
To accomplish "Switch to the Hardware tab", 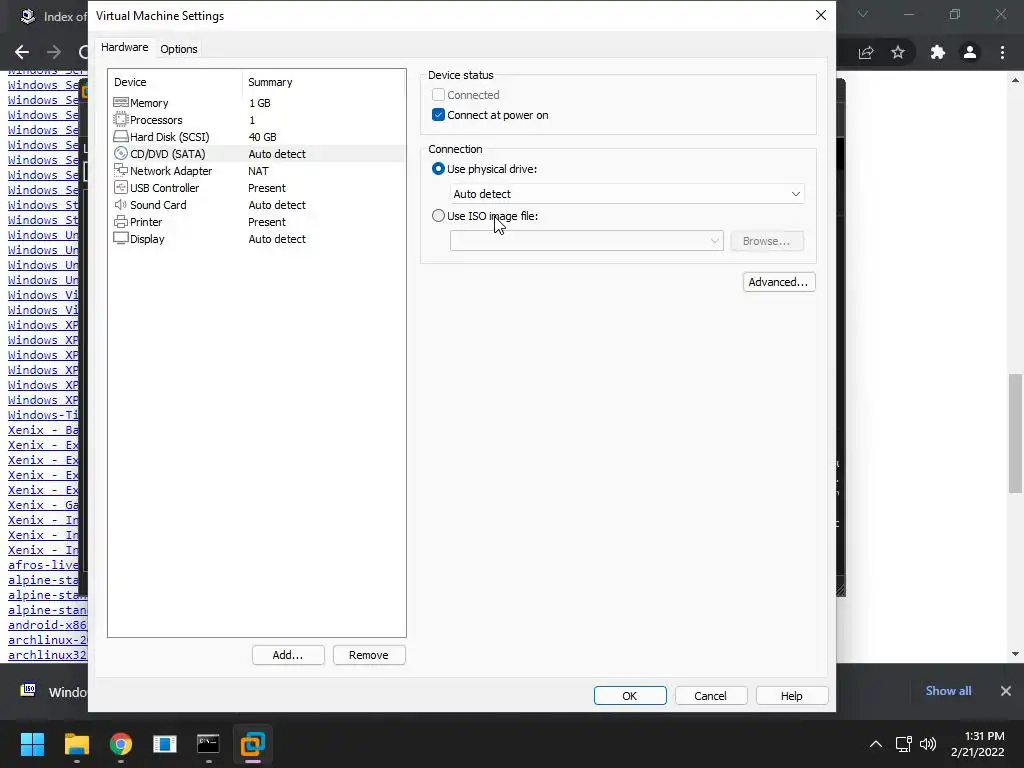I will pyautogui.click(x=124, y=48).
